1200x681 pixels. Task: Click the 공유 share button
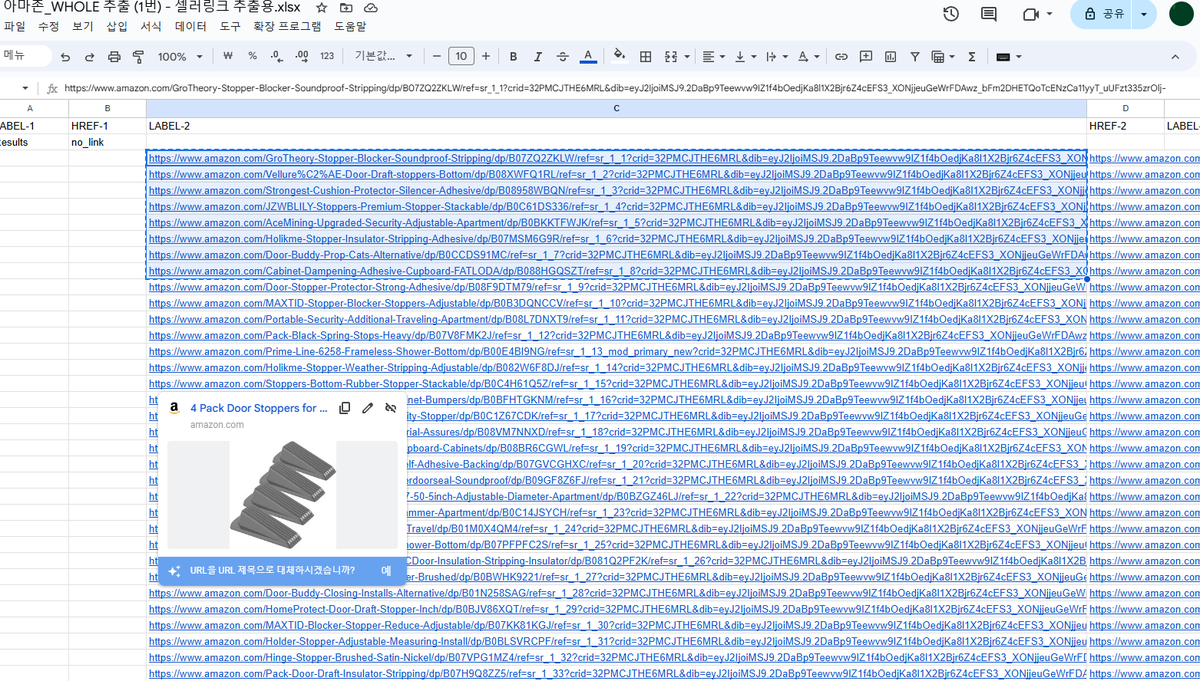[1102, 14]
